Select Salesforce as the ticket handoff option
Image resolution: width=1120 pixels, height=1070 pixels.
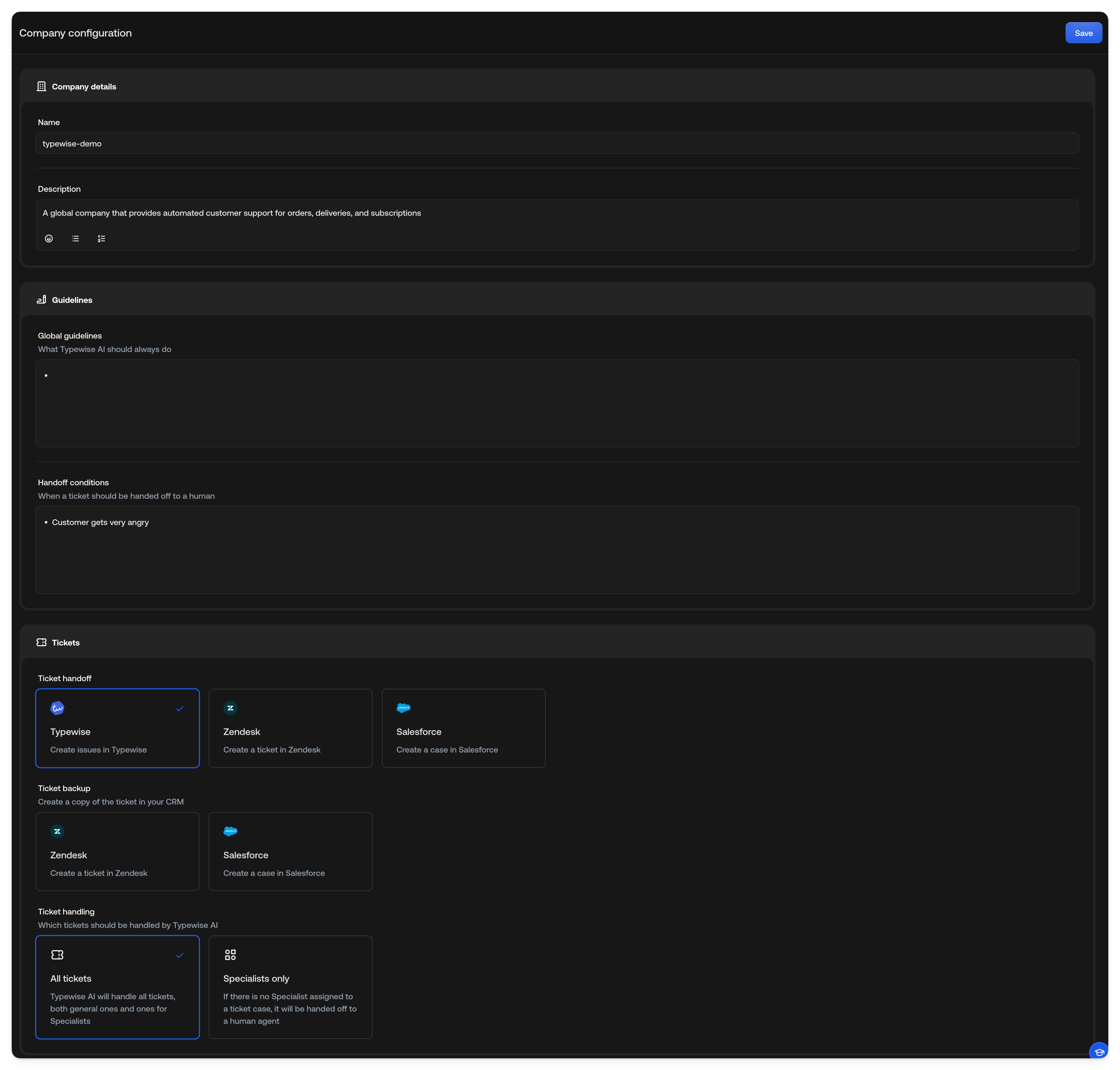click(x=463, y=728)
